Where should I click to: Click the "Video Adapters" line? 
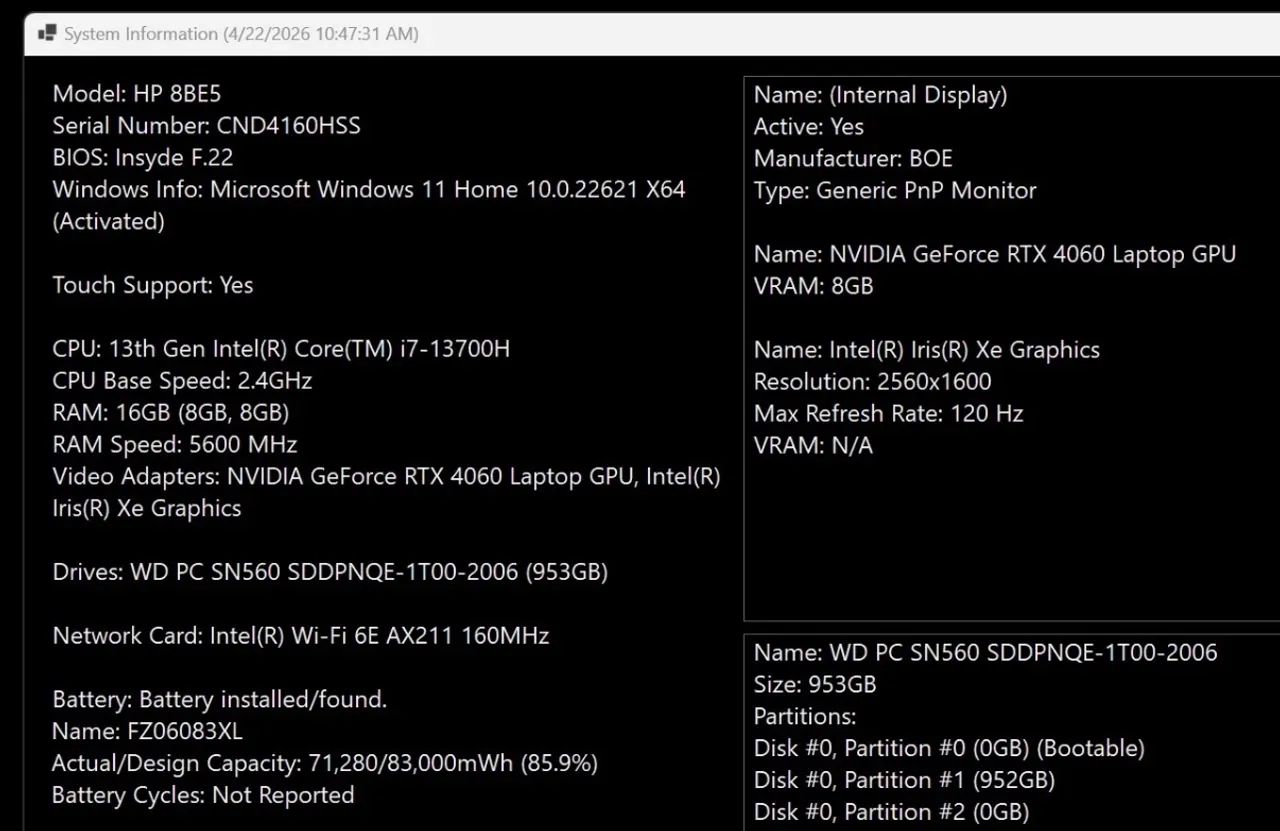click(387, 477)
